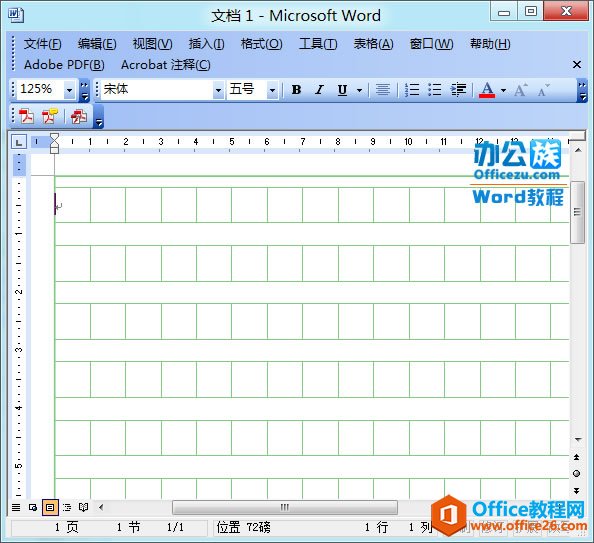The height and width of the screenshot is (543, 594).
Task: Click status bar page count 1/1
Action: (x=175, y=527)
